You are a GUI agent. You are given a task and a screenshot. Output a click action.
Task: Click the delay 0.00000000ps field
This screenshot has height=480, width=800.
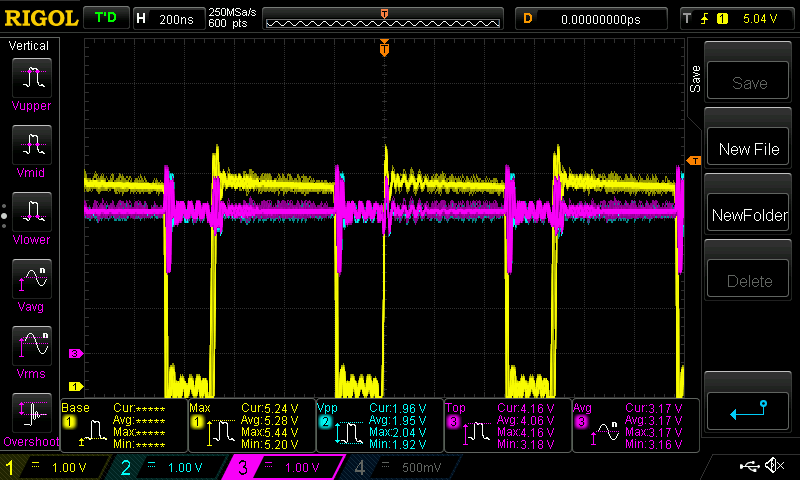click(591, 19)
